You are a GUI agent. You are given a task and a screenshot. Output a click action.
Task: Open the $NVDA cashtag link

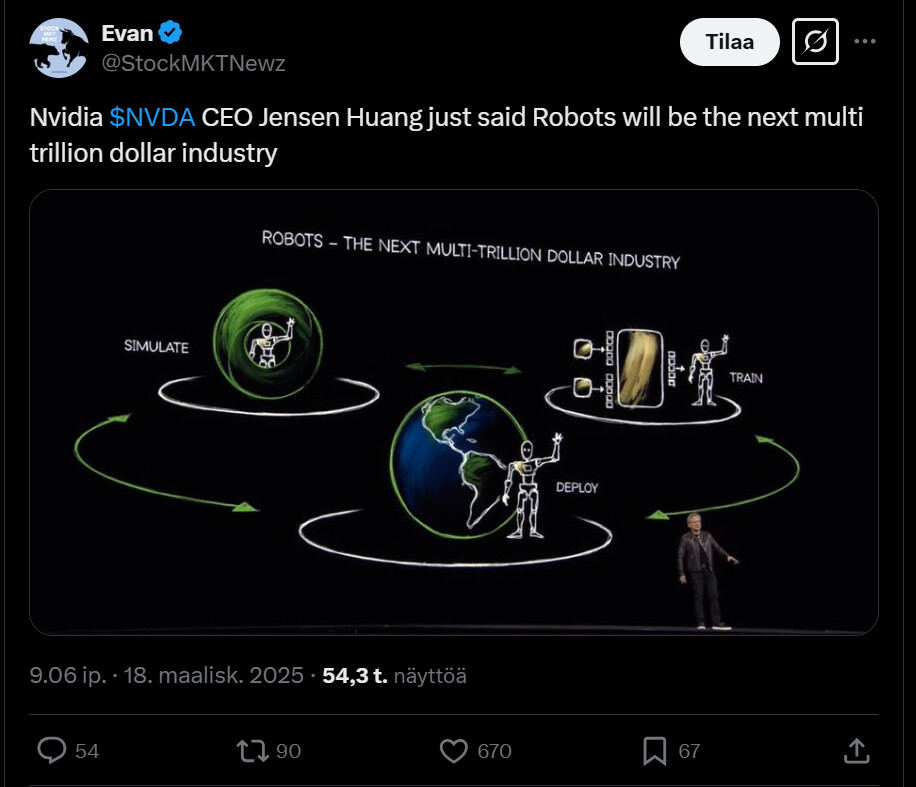(152, 117)
